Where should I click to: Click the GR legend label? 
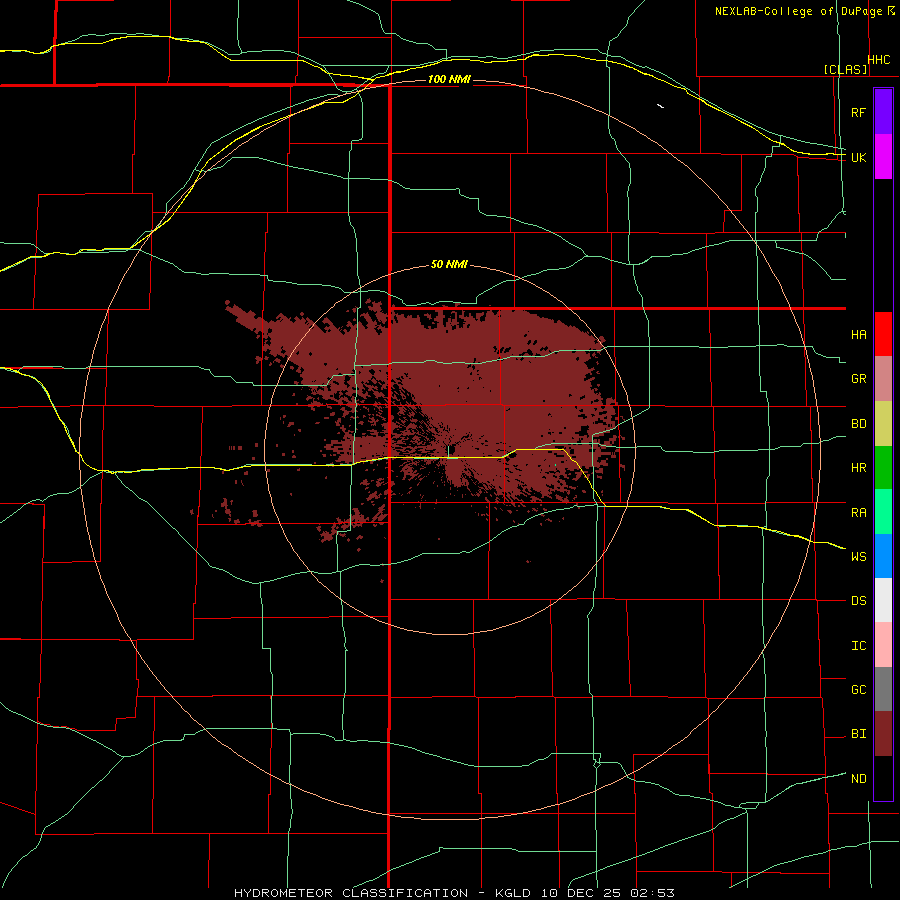tap(858, 379)
